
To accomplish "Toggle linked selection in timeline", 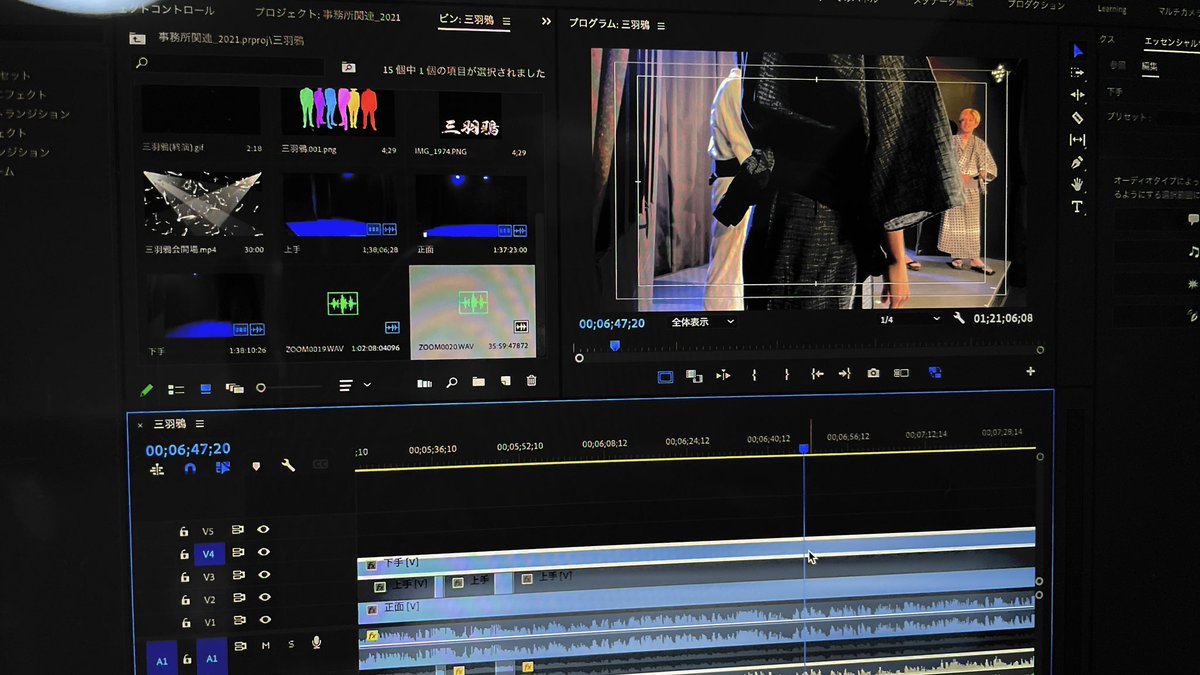I will click(222, 467).
